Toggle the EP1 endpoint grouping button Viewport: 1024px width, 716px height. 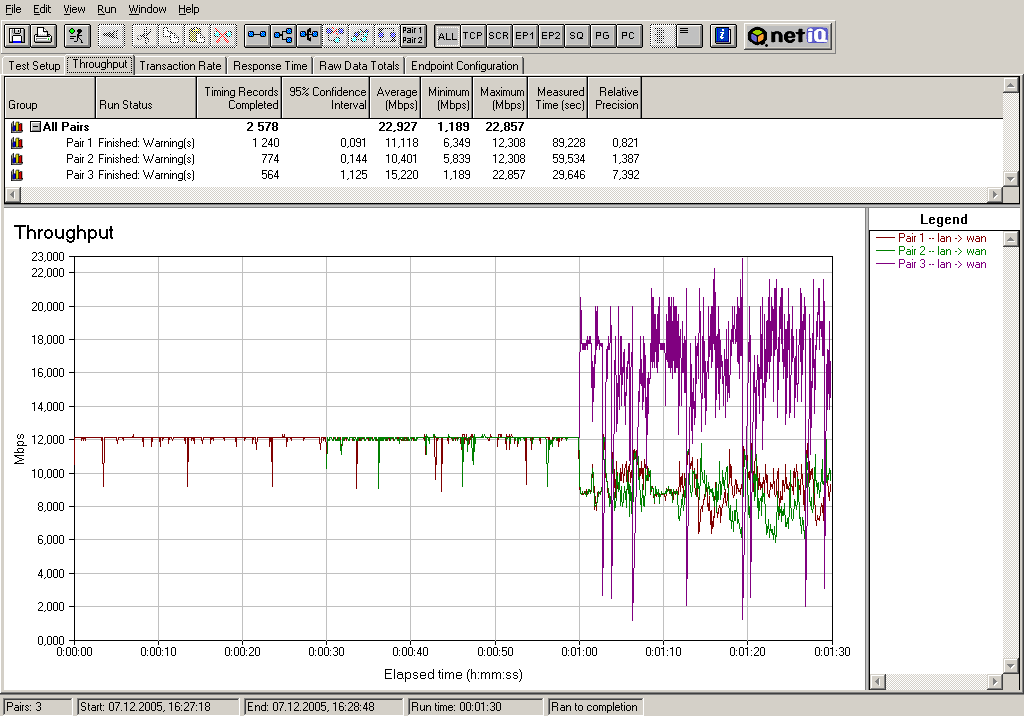pos(524,36)
